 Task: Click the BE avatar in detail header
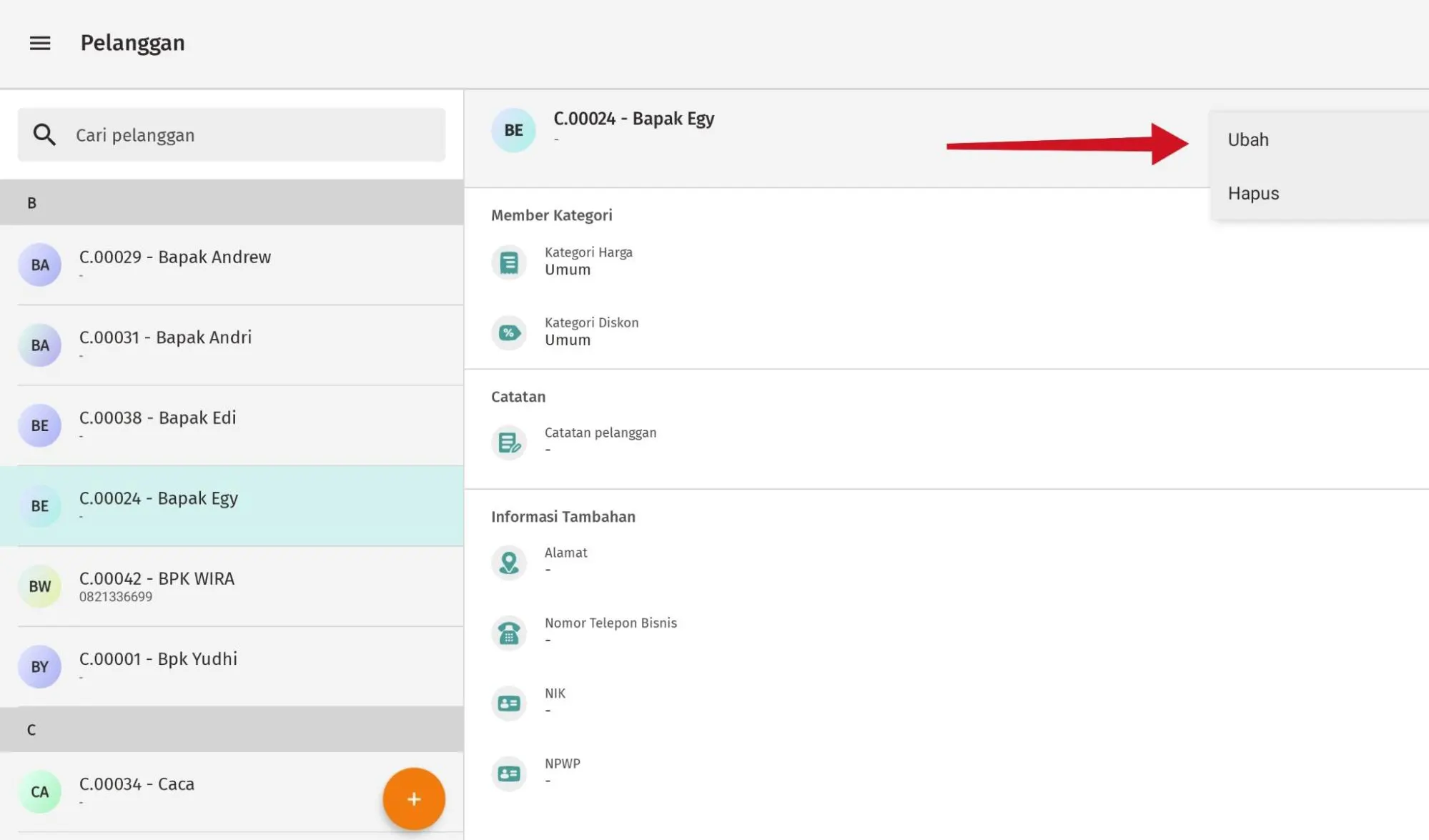coord(513,130)
